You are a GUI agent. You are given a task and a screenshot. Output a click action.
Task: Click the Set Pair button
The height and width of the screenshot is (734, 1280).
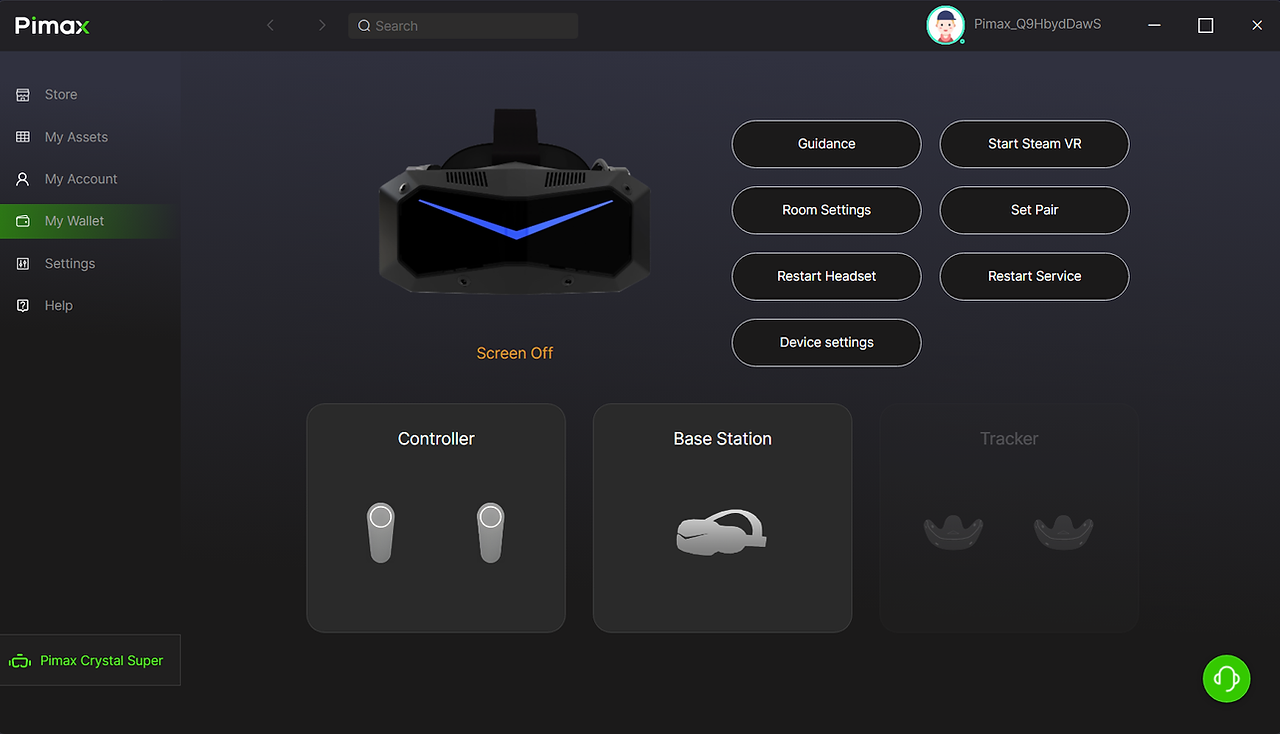coord(1034,210)
